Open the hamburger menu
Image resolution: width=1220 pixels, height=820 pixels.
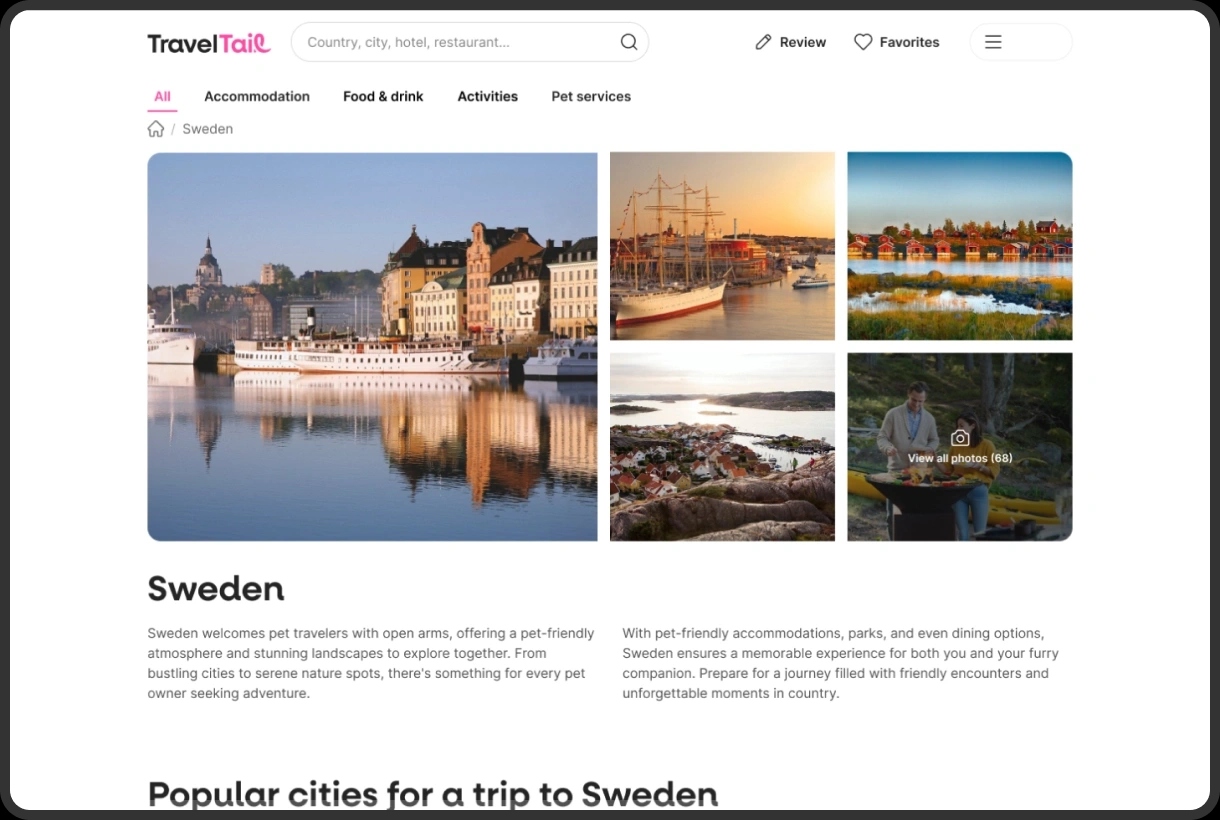[993, 42]
